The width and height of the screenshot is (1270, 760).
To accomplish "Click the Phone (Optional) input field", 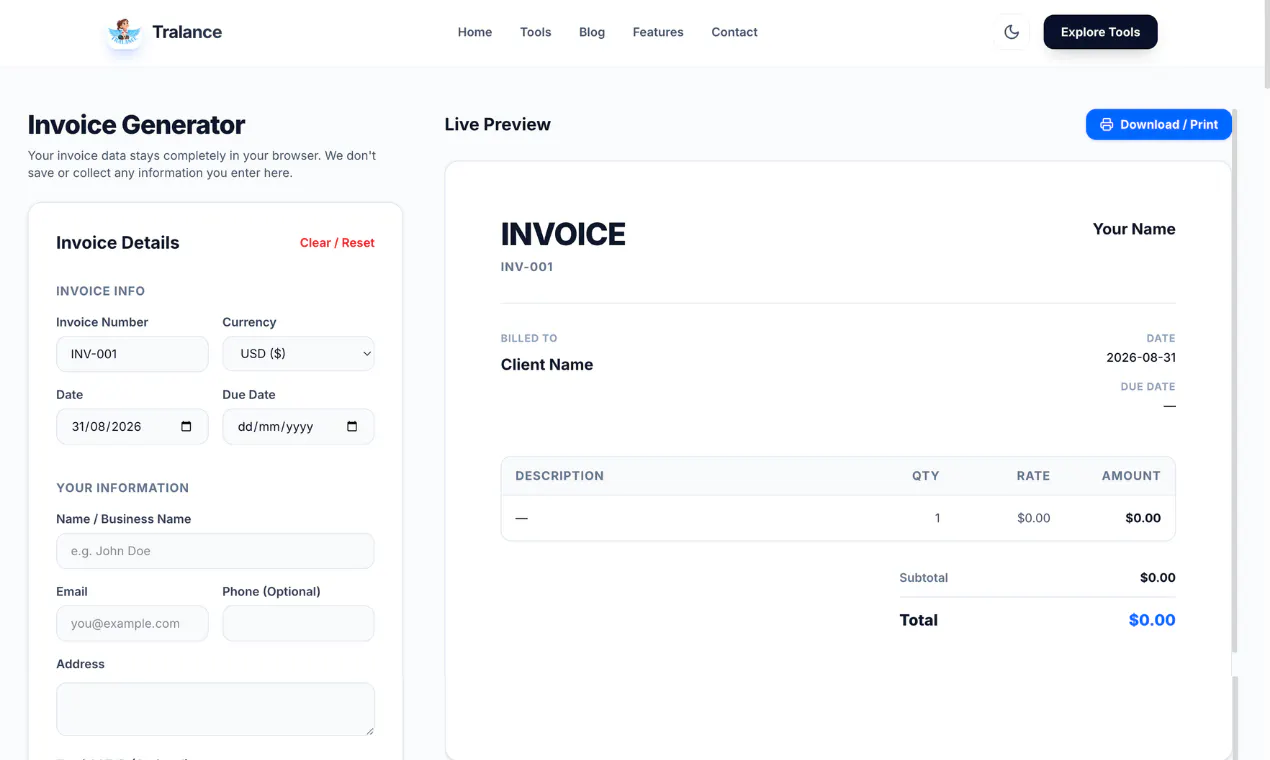I will [298, 623].
